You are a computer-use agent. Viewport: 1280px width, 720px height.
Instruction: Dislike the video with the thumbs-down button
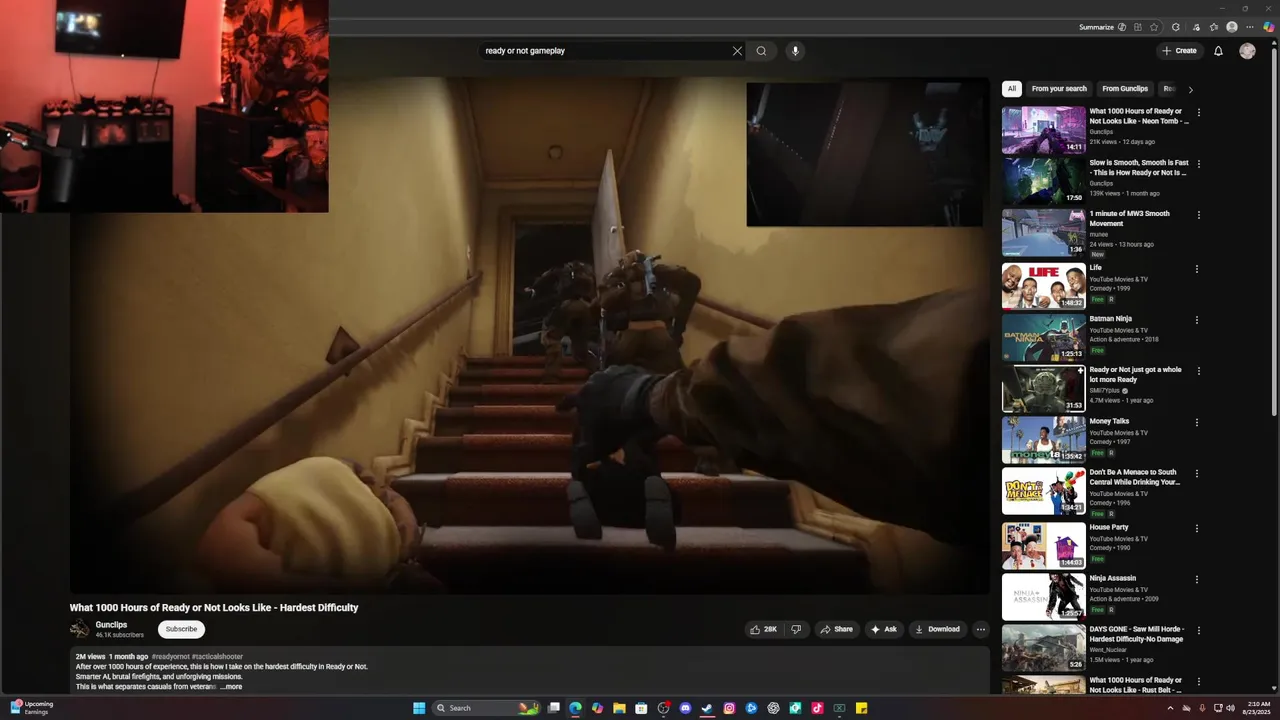point(796,629)
